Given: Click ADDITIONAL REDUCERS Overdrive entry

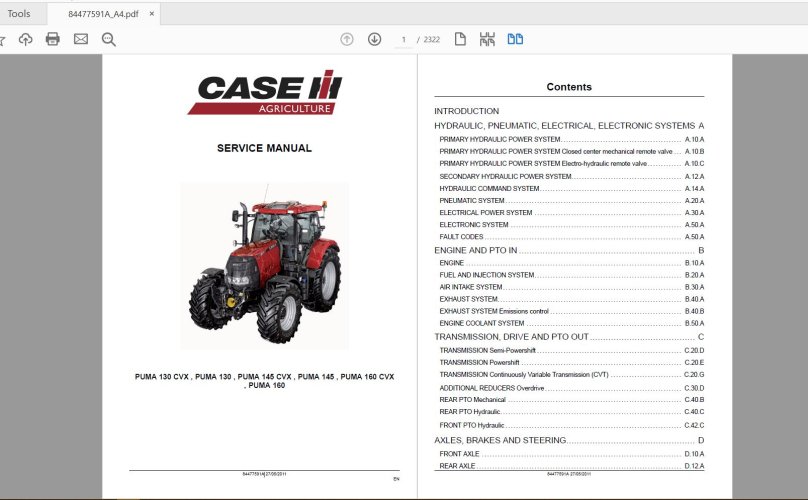Looking at the screenshot, I should 571,388.
